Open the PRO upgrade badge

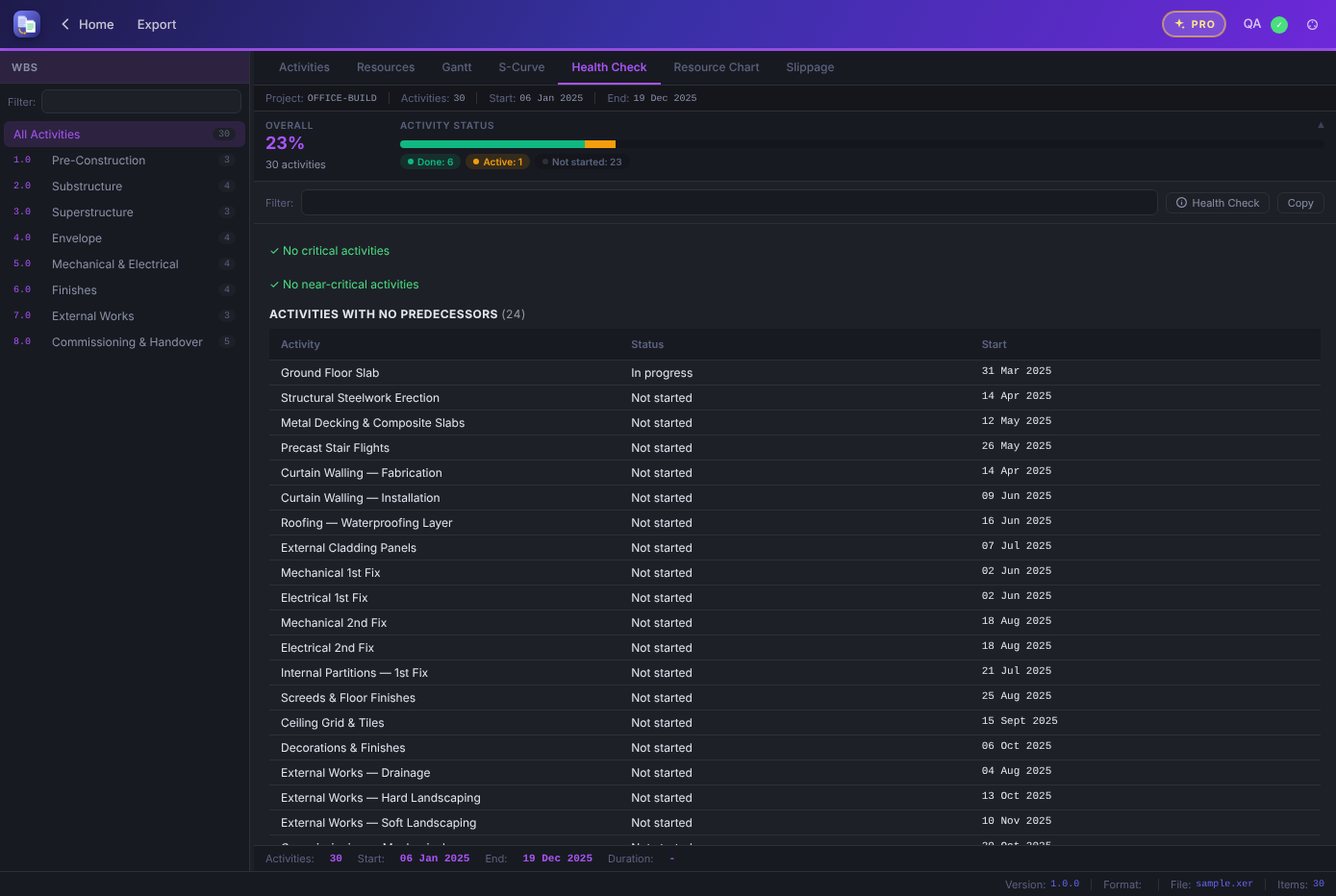coord(1194,24)
